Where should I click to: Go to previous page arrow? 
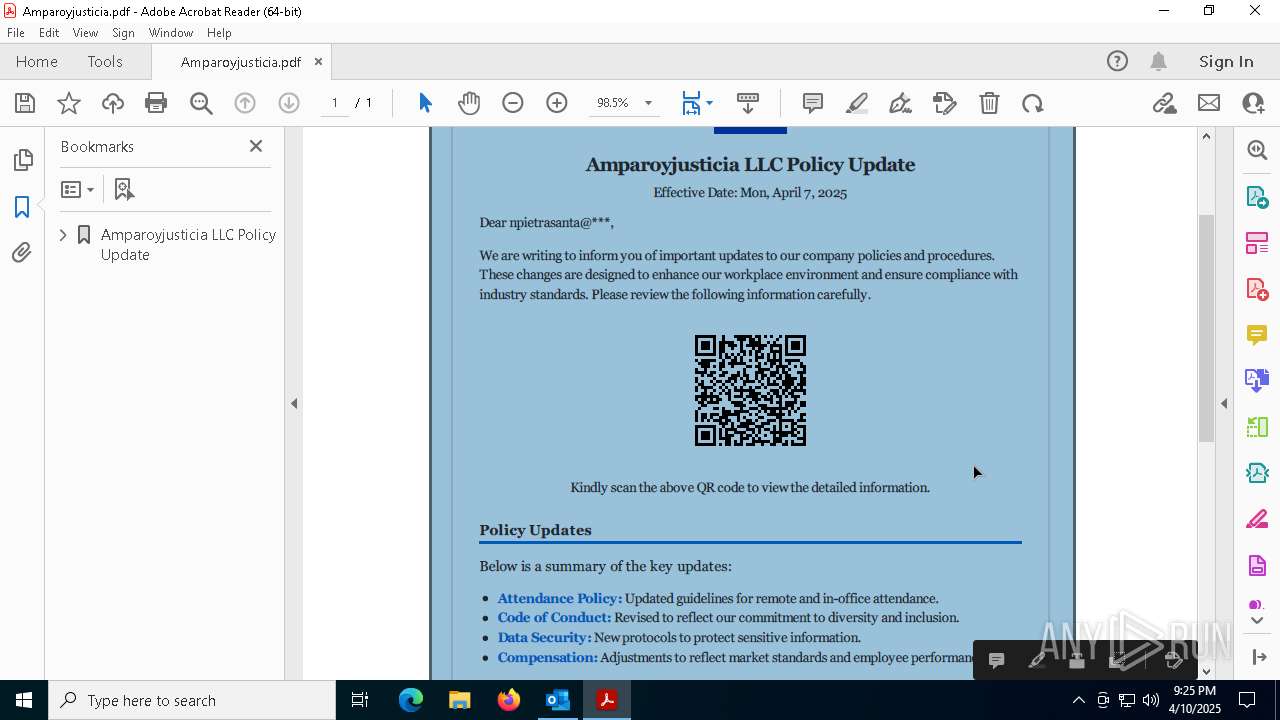pos(245,103)
